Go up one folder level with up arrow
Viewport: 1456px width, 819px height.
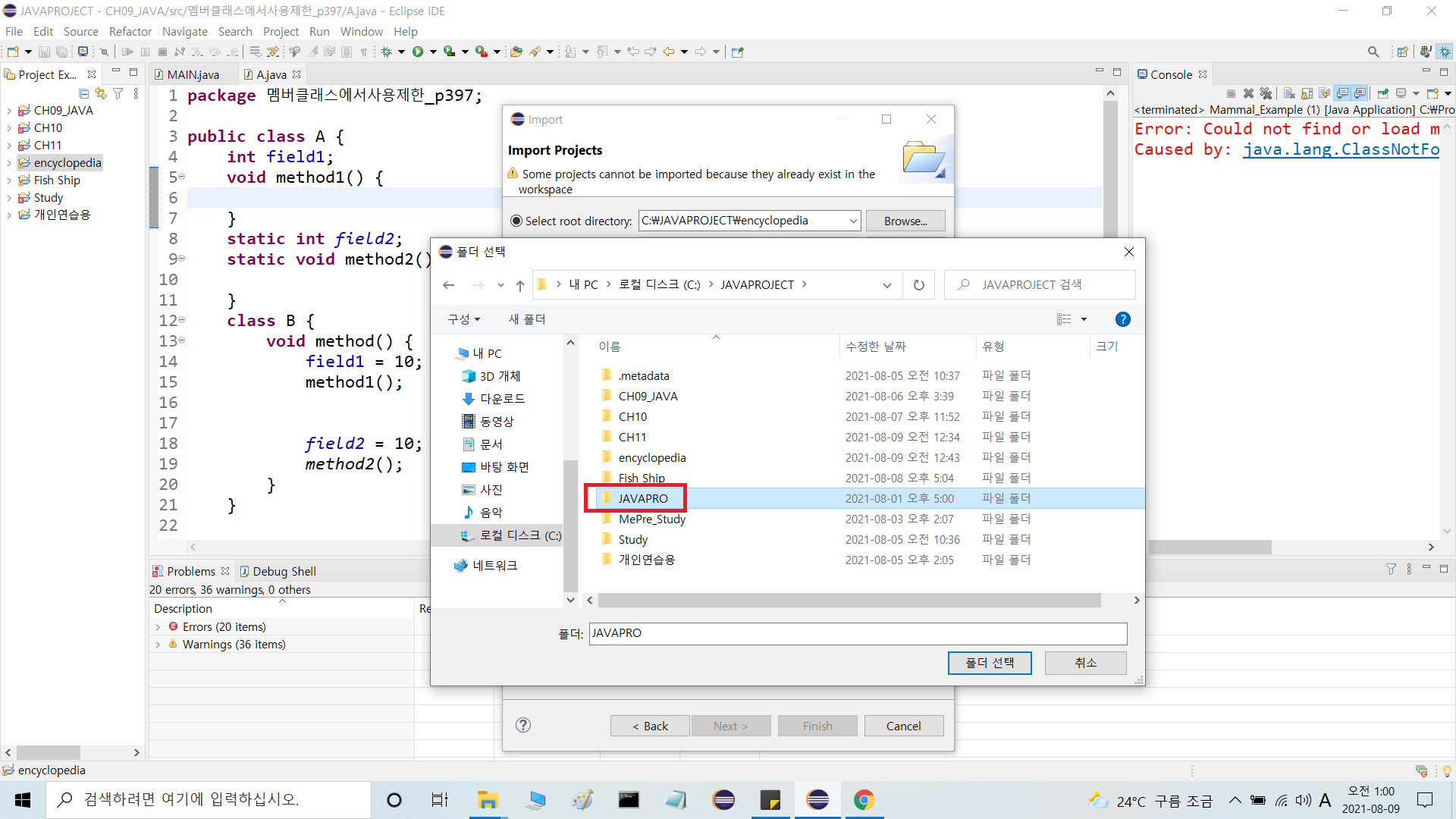click(520, 285)
